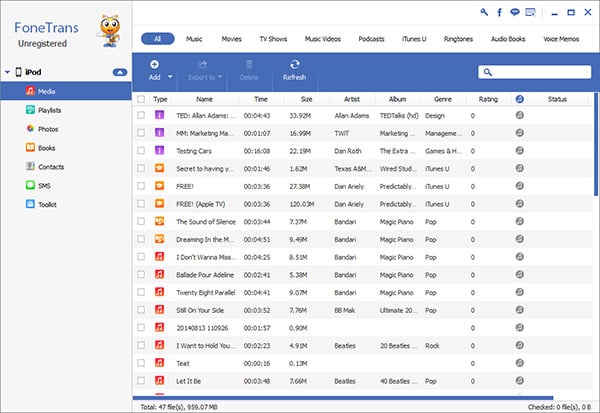Viewport: 600px width, 413px height.
Task: Check the Let It Be row checkbox
Action: pos(141,380)
